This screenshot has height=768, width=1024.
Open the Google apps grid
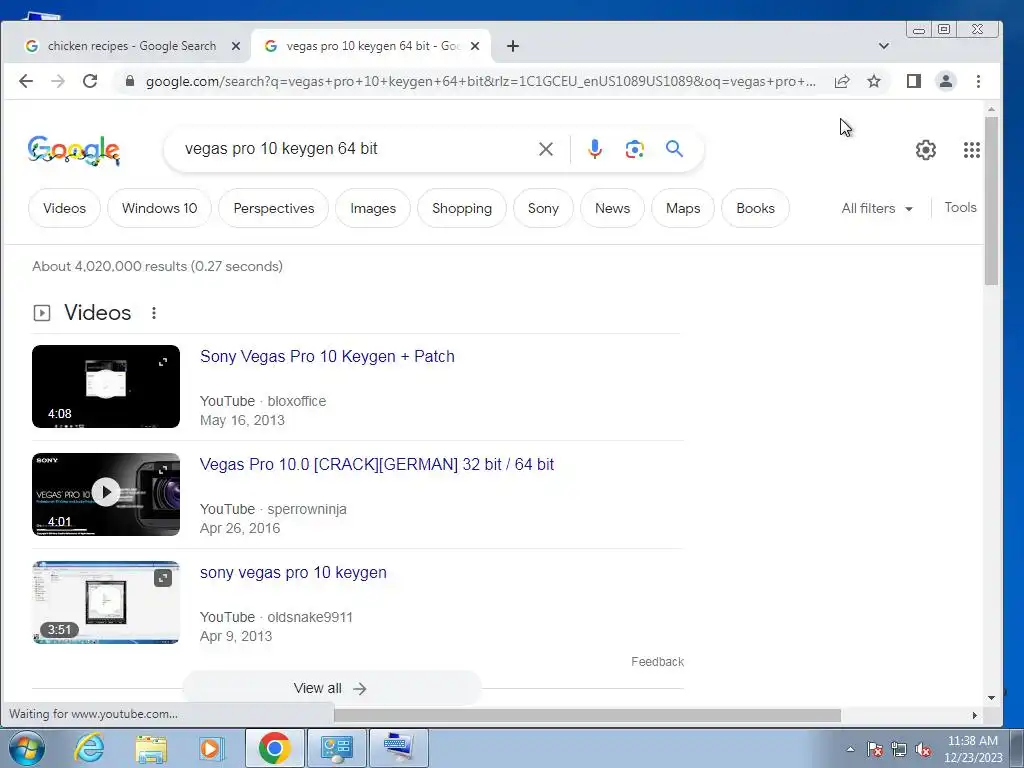972,150
